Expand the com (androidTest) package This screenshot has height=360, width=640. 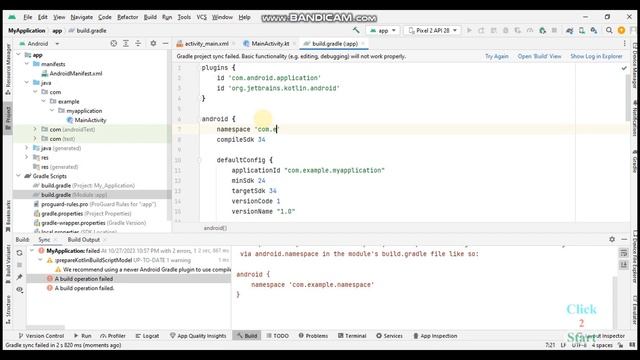point(35,129)
